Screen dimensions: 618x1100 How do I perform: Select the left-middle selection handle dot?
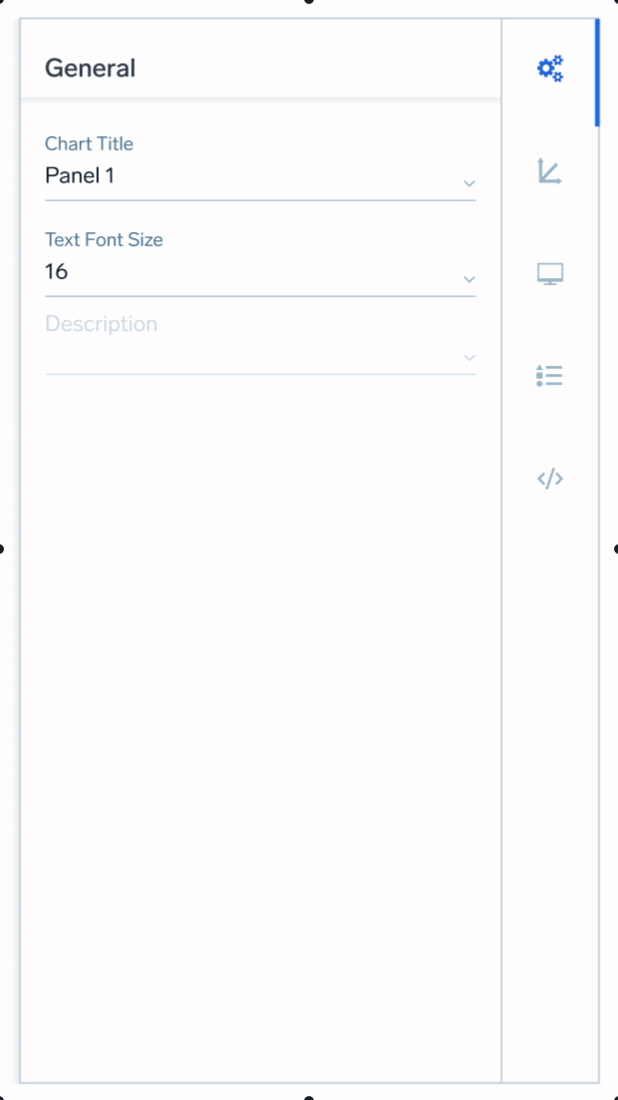pyautogui.click(x=1, y=549)
